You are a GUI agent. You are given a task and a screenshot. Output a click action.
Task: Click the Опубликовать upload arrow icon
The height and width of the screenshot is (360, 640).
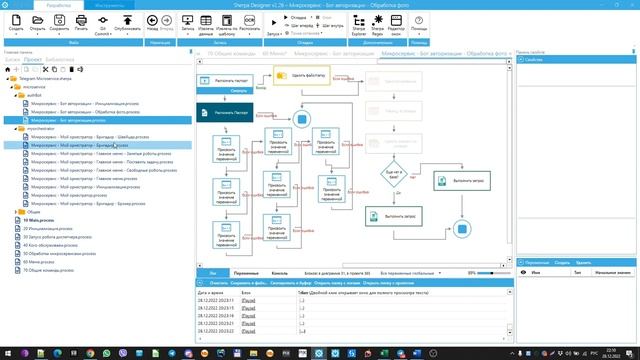127,20
